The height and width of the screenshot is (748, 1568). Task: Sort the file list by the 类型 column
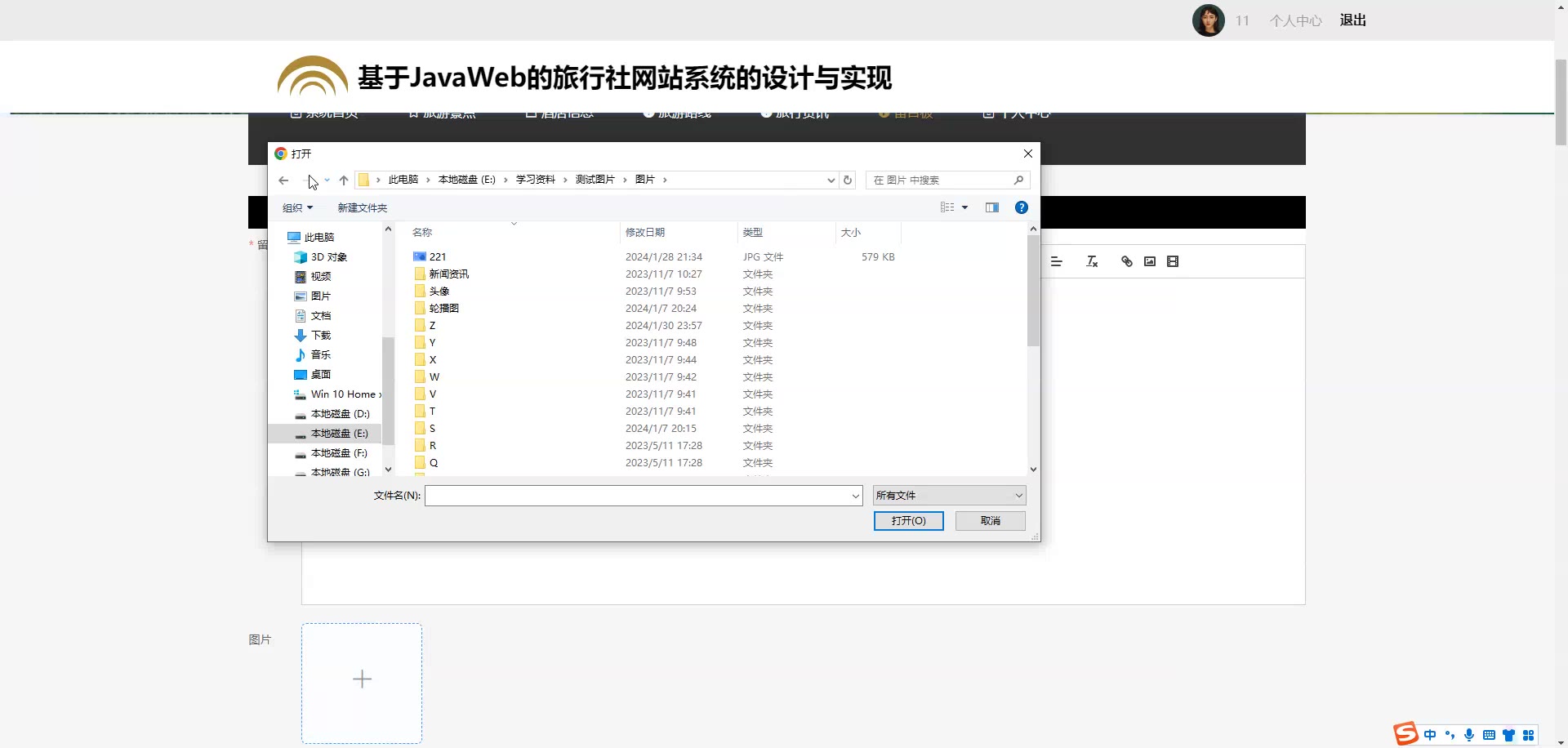point(753,233)
